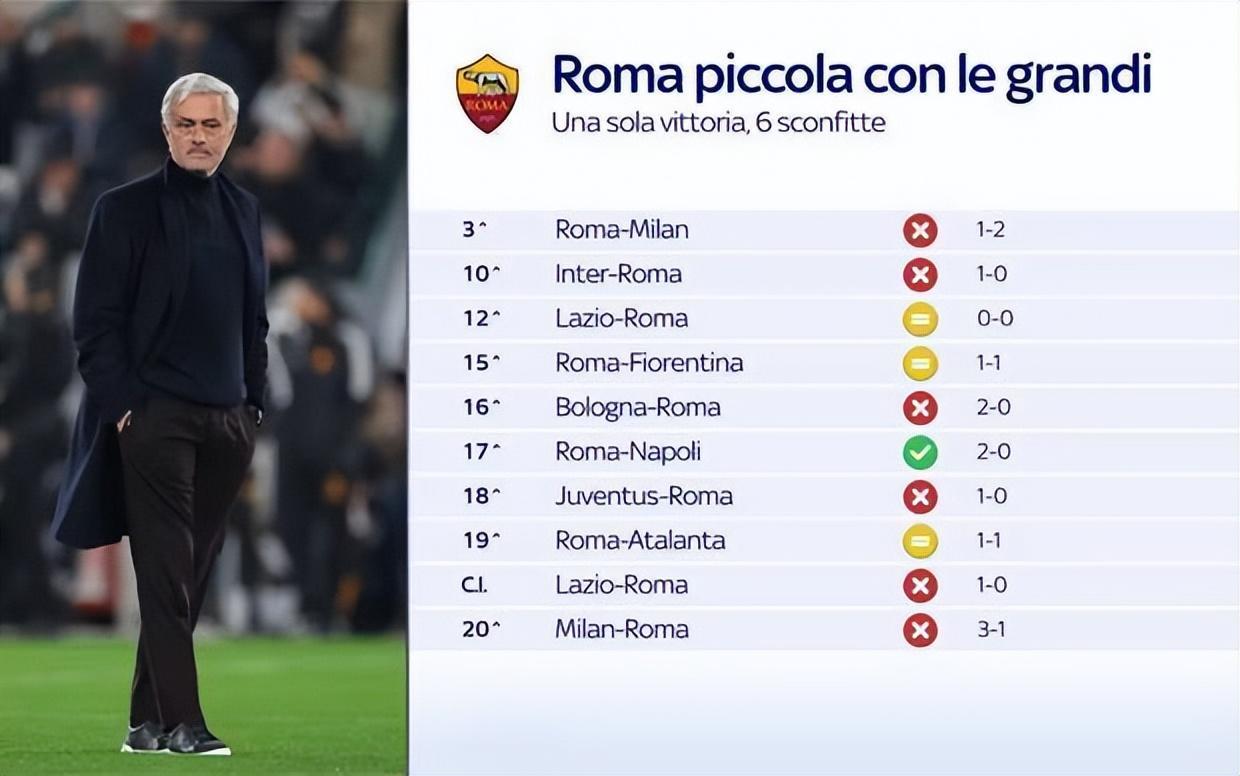This screenshot has height=776, width=1240.
Task: Click the yellow draw icon for Roma-Atalanta
Action: (920, 541)
